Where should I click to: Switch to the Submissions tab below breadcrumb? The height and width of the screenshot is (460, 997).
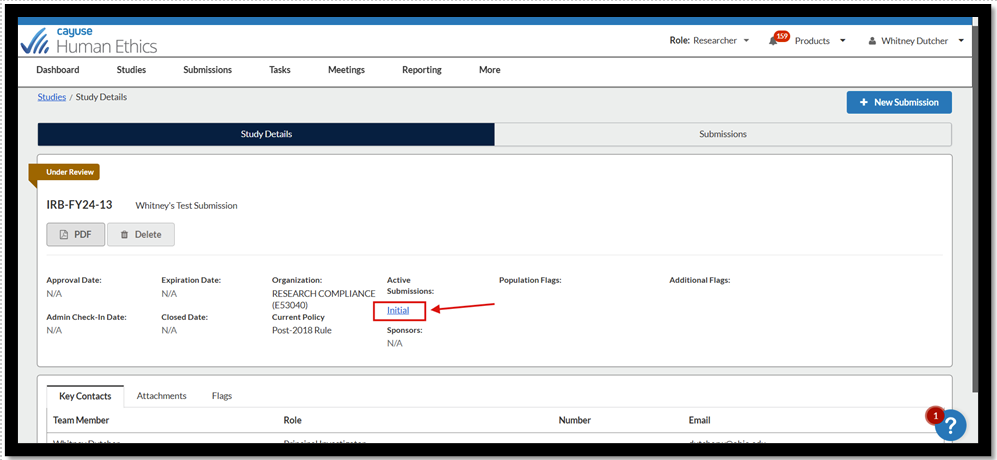point(723,134)
